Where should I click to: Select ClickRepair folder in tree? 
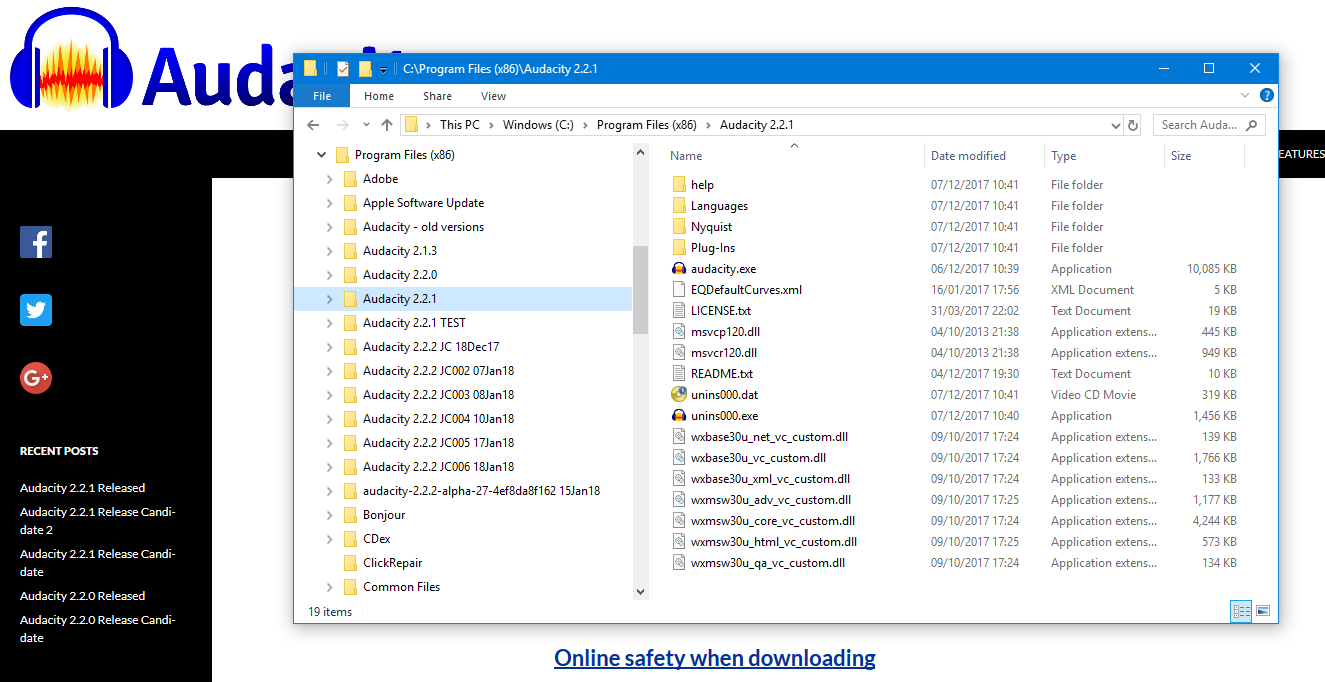pos(392,563)
